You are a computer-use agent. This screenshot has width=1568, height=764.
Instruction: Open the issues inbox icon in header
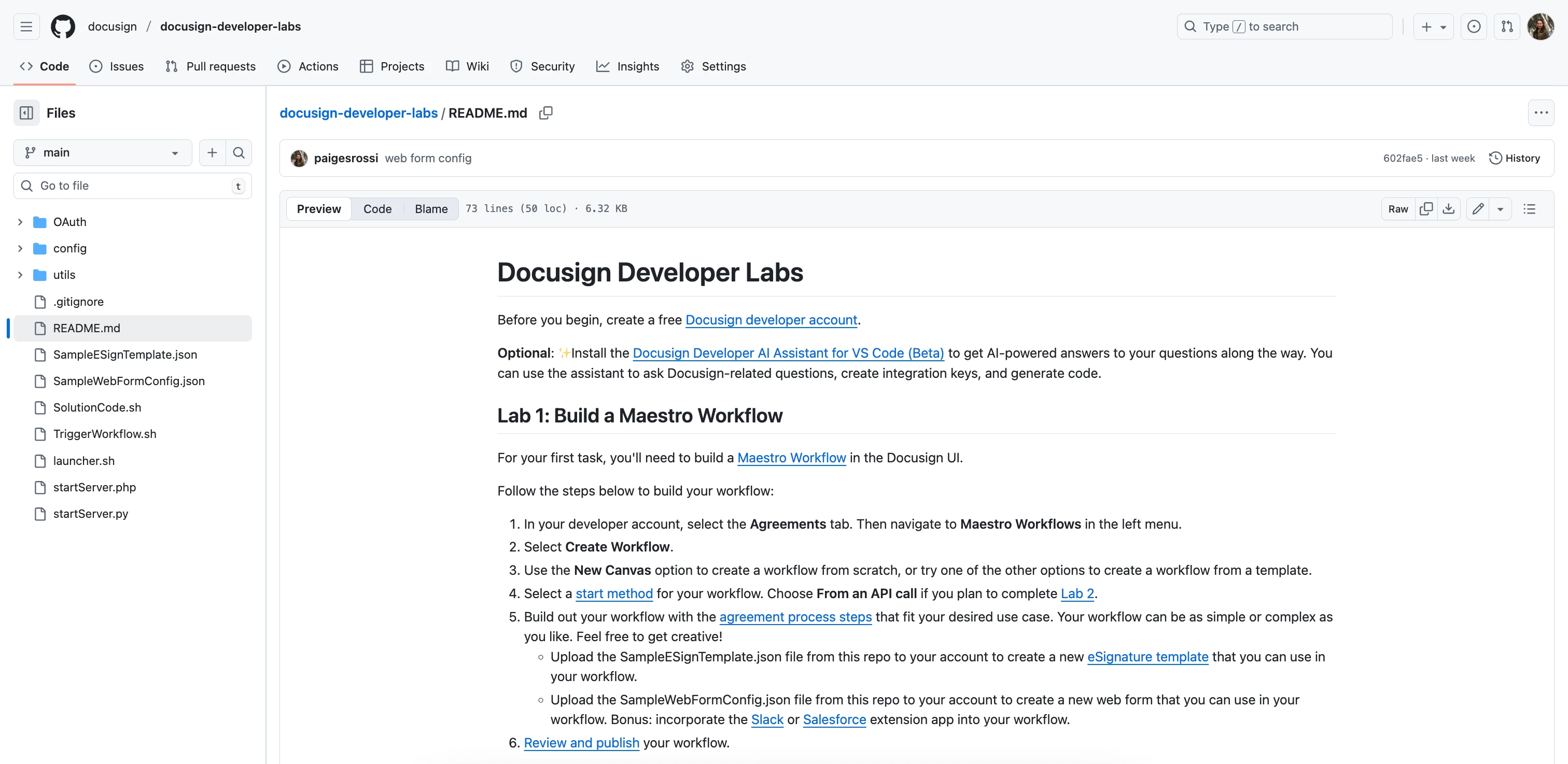1474,27
